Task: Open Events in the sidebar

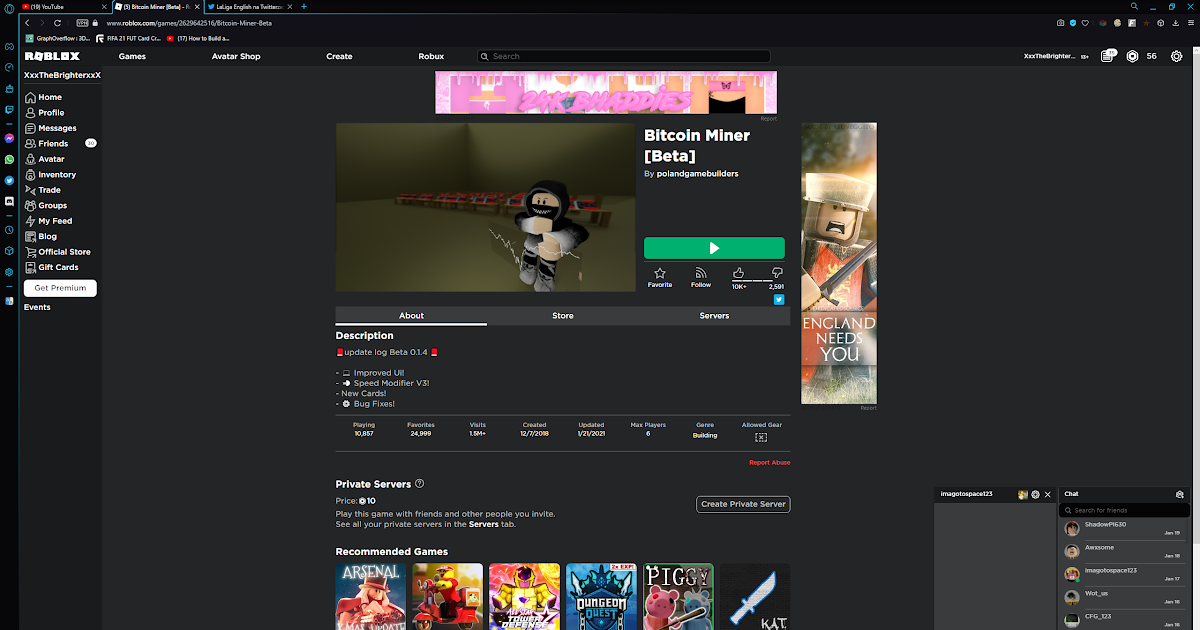Action: tap(37, 307)
